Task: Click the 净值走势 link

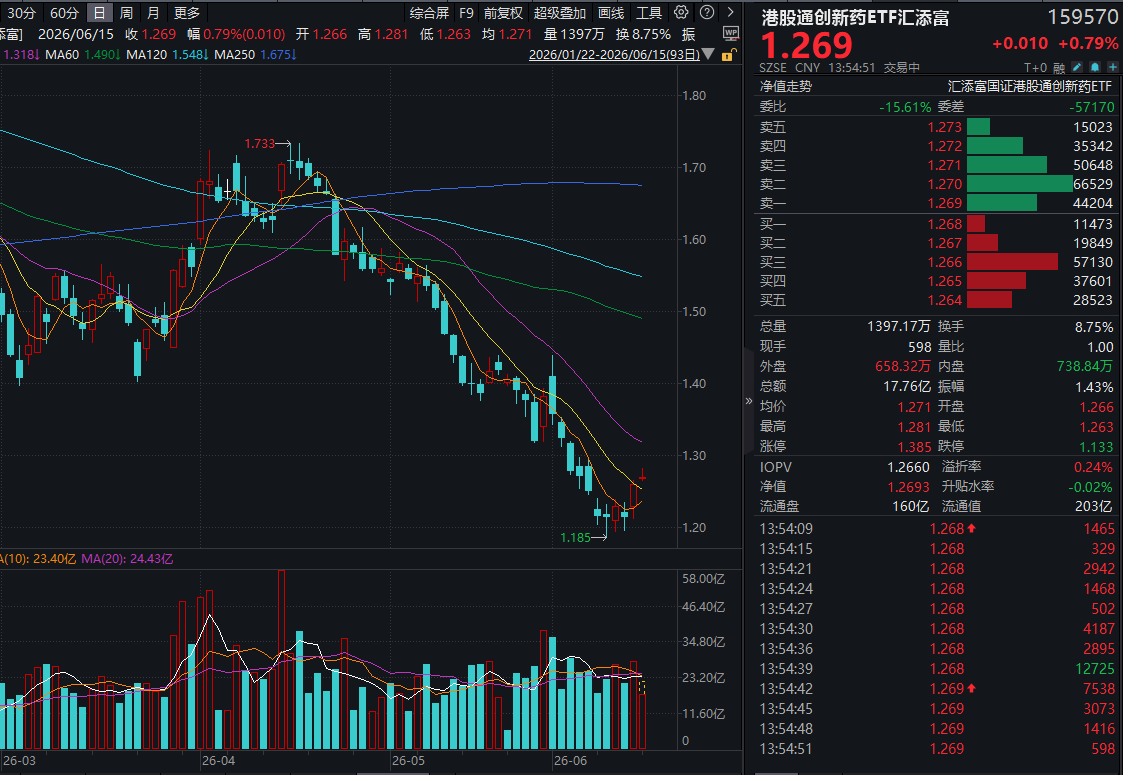Action: (x=786, y=87)
